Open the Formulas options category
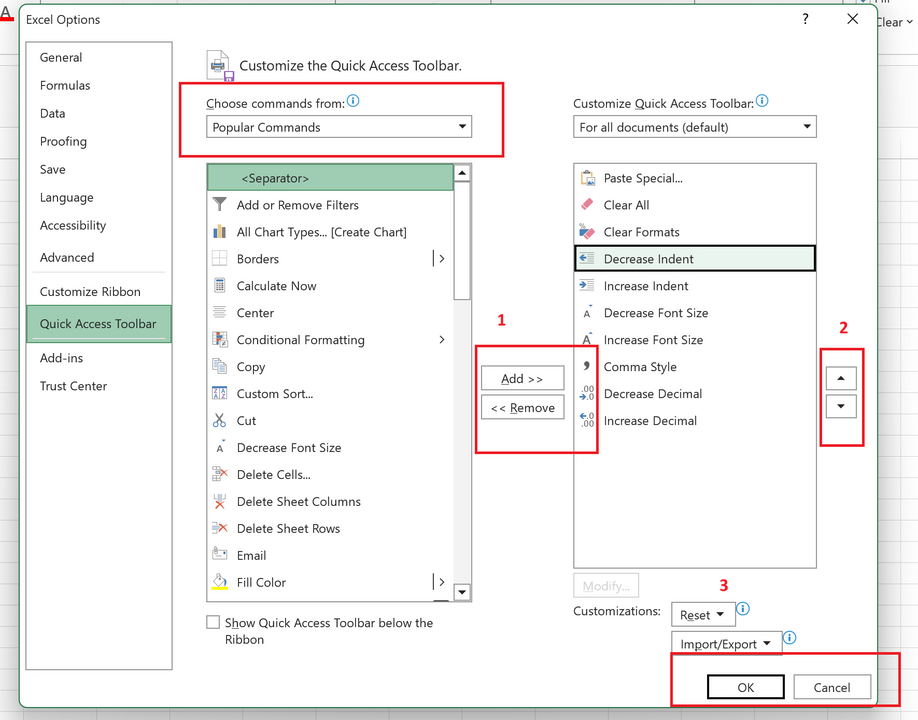The width and height of the screenshot is (918, 720). [65, 86]
